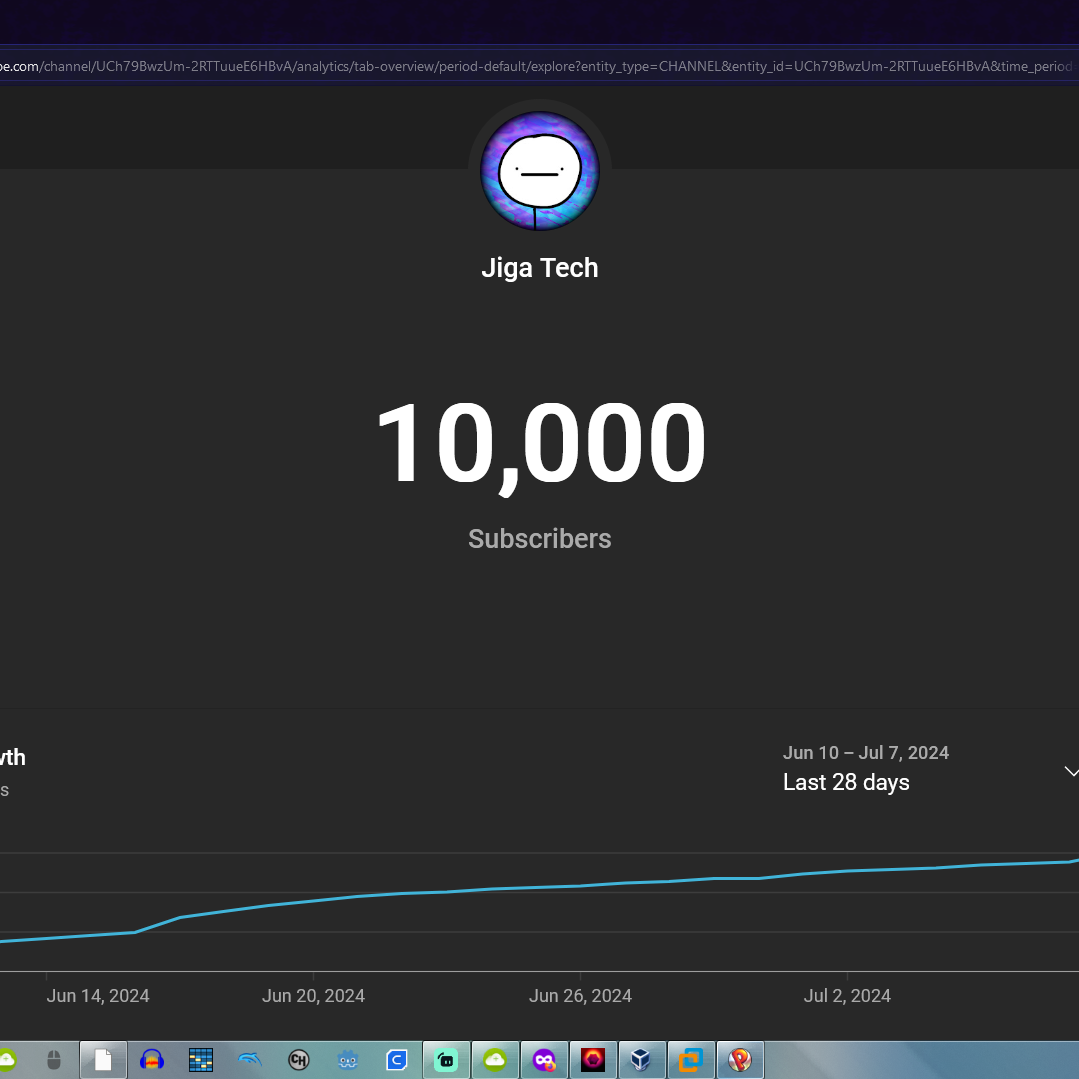This screenshot has height=1079, width=1079.
Task: Click the red P taskbar icon
Action: click(740, 1060)
